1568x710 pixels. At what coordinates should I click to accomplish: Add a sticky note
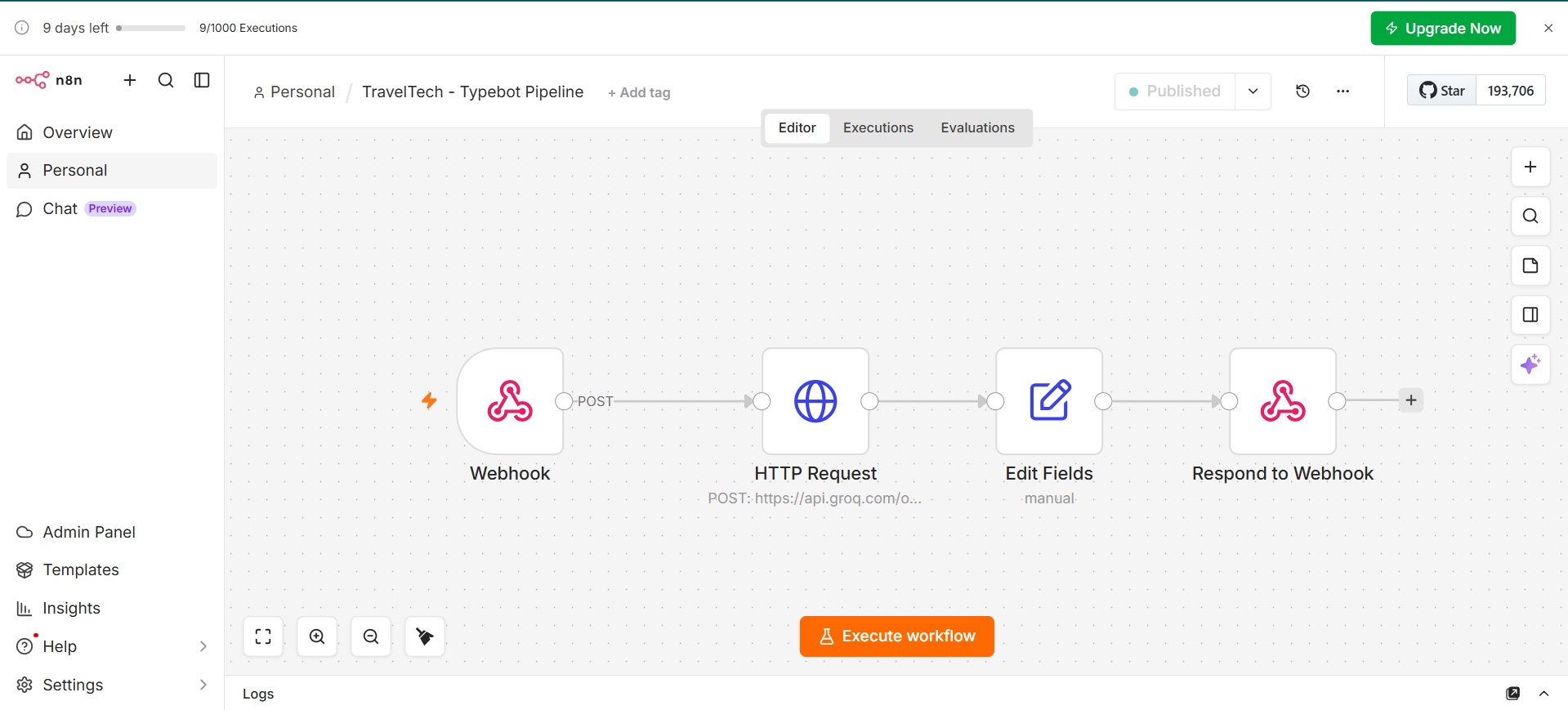click(x=1530, y=266)
